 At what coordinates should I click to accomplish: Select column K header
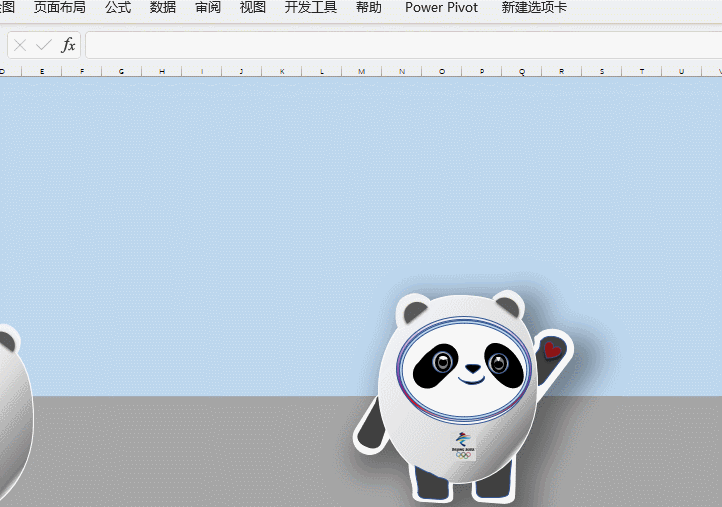[281, 71]
